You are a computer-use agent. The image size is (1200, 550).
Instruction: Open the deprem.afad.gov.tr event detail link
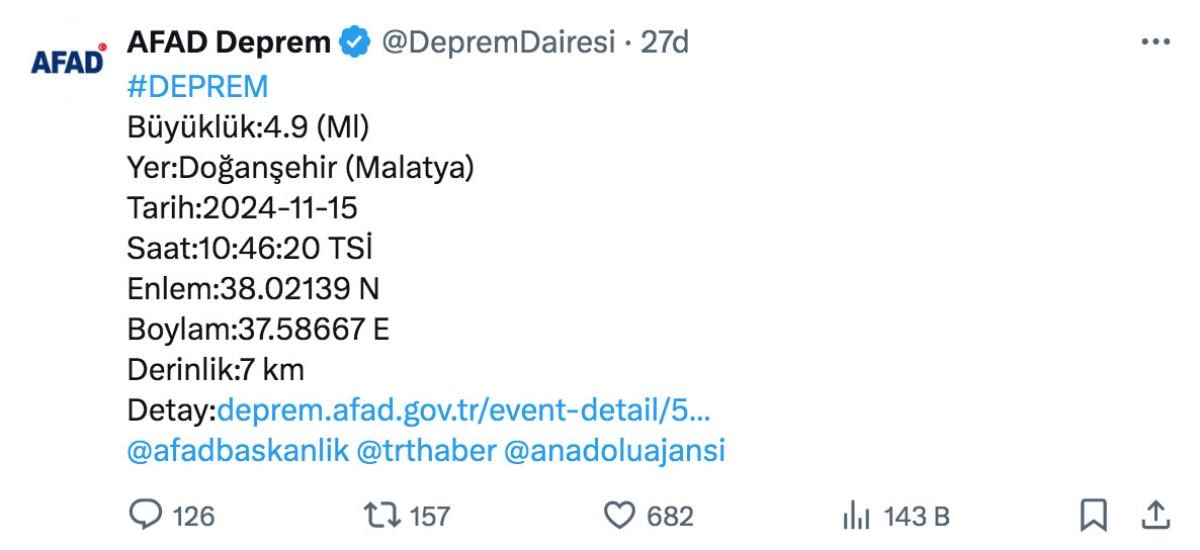(463, 410)
